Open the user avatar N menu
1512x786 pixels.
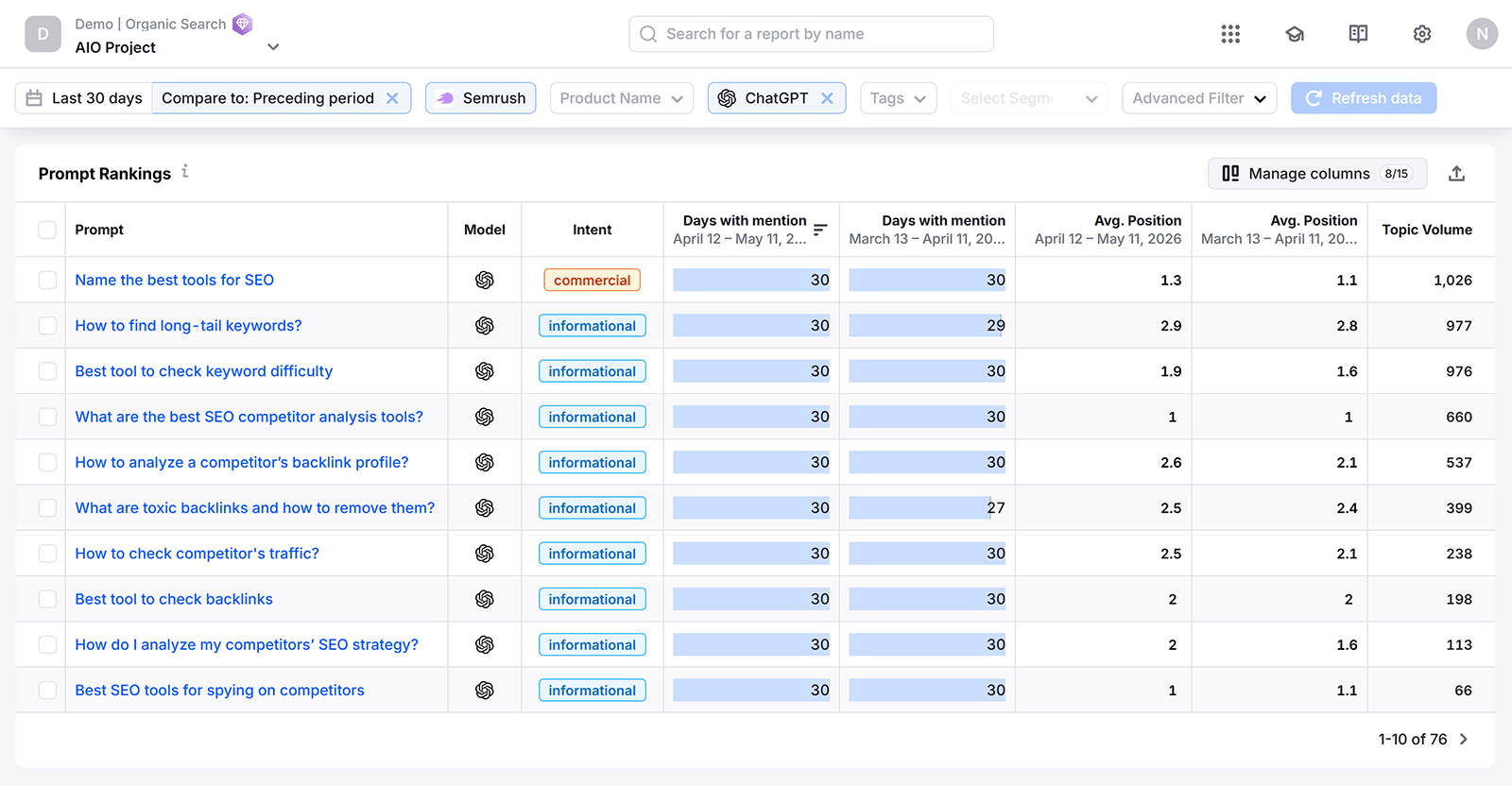(x=1482, y=34)
